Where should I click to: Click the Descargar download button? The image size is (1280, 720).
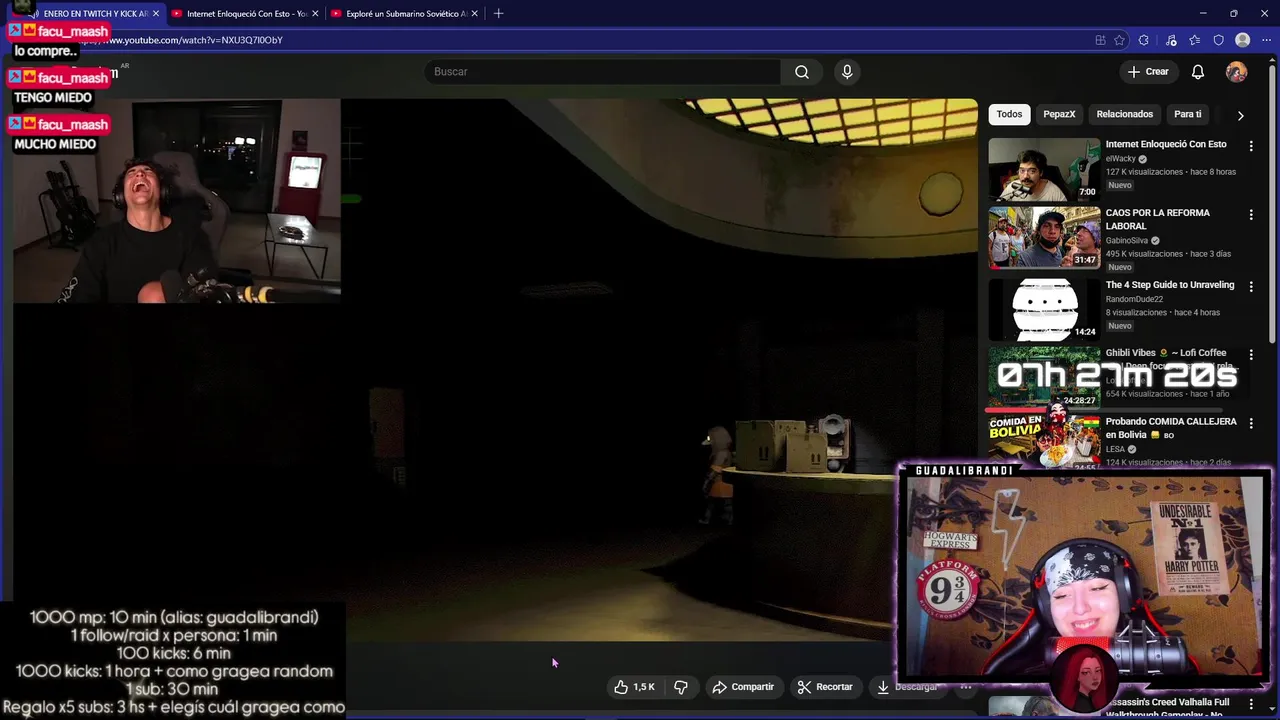(x=908, y=687)
